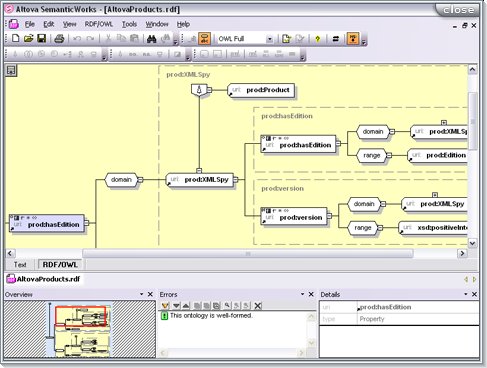Click the diagram horizontal scroll right arrow
Screen dimensions: 487x368
pos(462,253)
